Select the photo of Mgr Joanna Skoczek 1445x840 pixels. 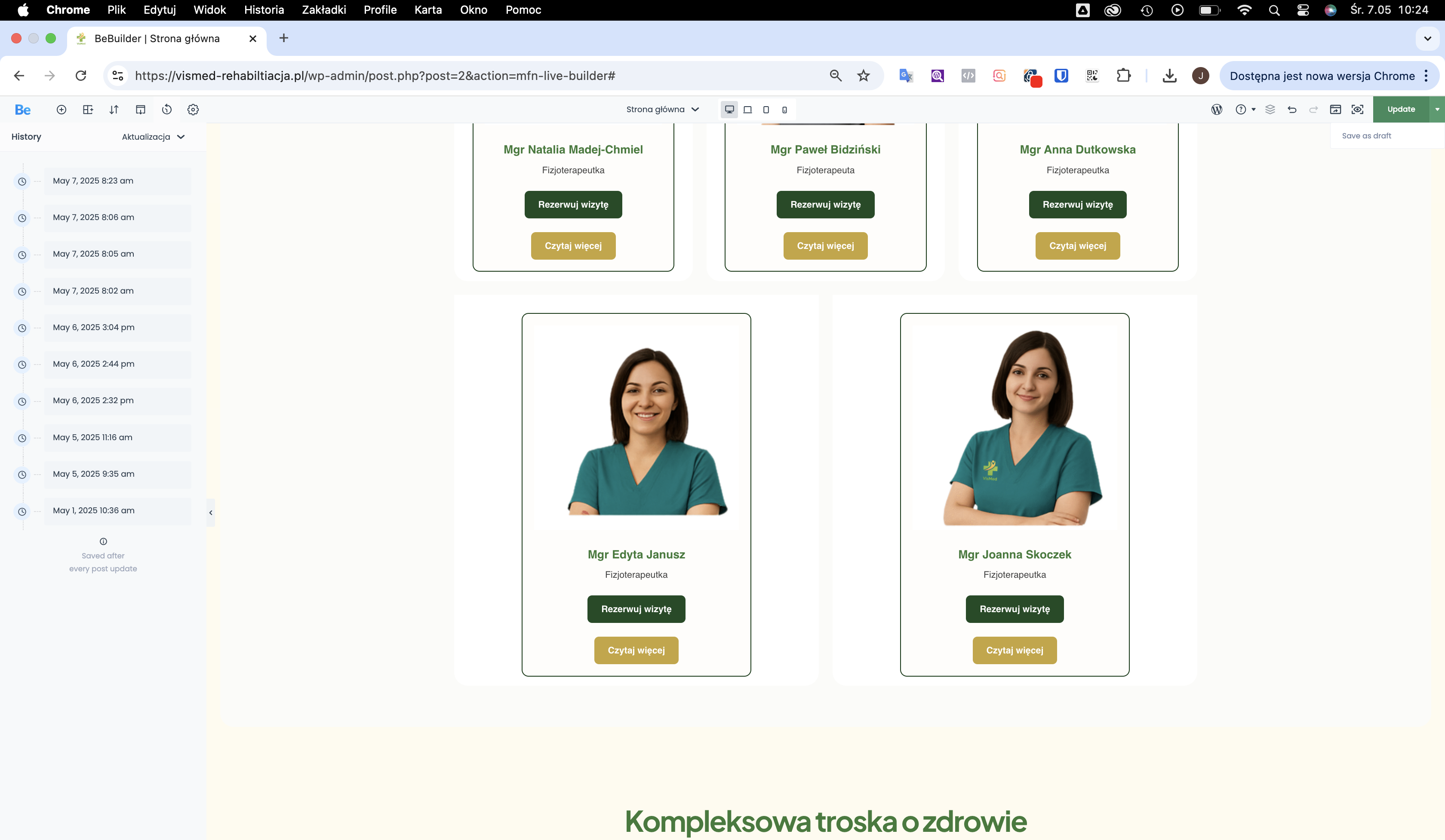pyautogui.click(x=1015, y=427)
